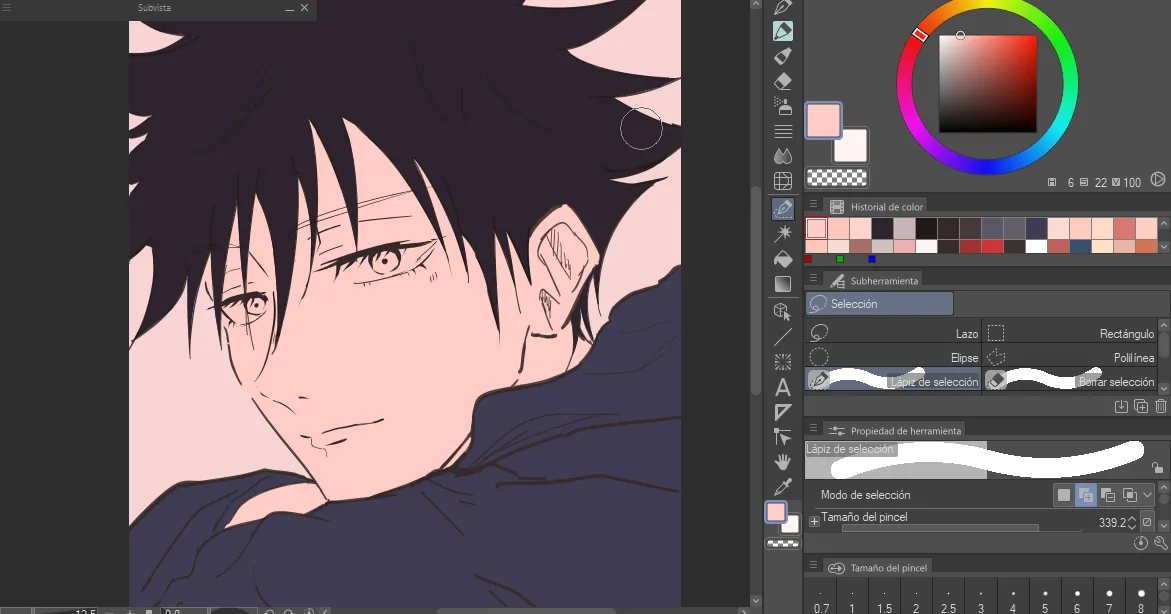Select the Eraser tool
Image resolution: width=1171 pixels, height=614 pixels.
point(783,81)
